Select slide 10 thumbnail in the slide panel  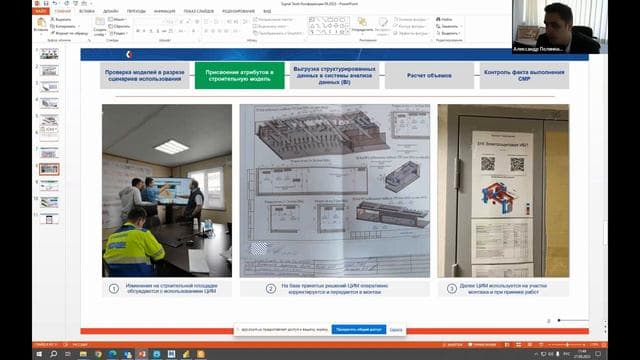(49, 202)
